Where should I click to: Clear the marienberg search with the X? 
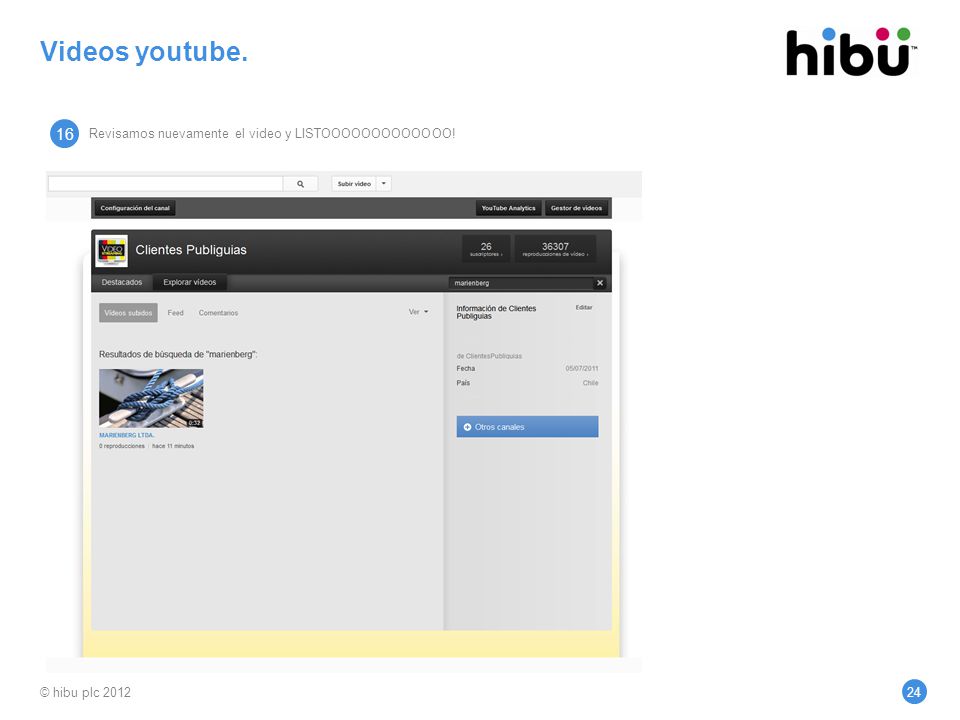point(600,283)
